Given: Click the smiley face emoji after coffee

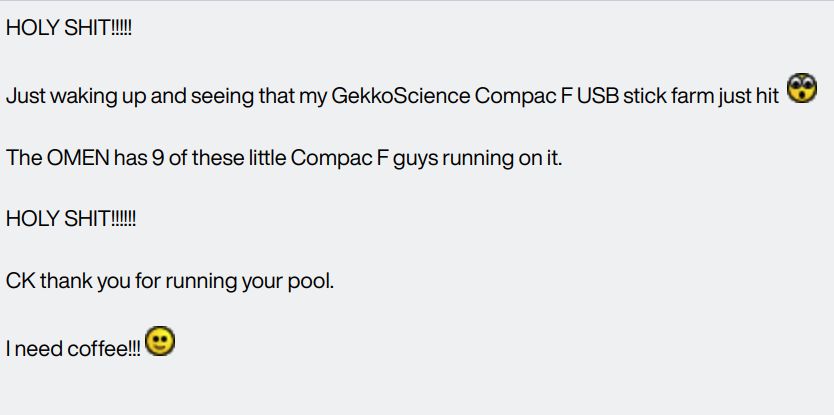Looking at the screenshot, I should click(x=160, y=342).
